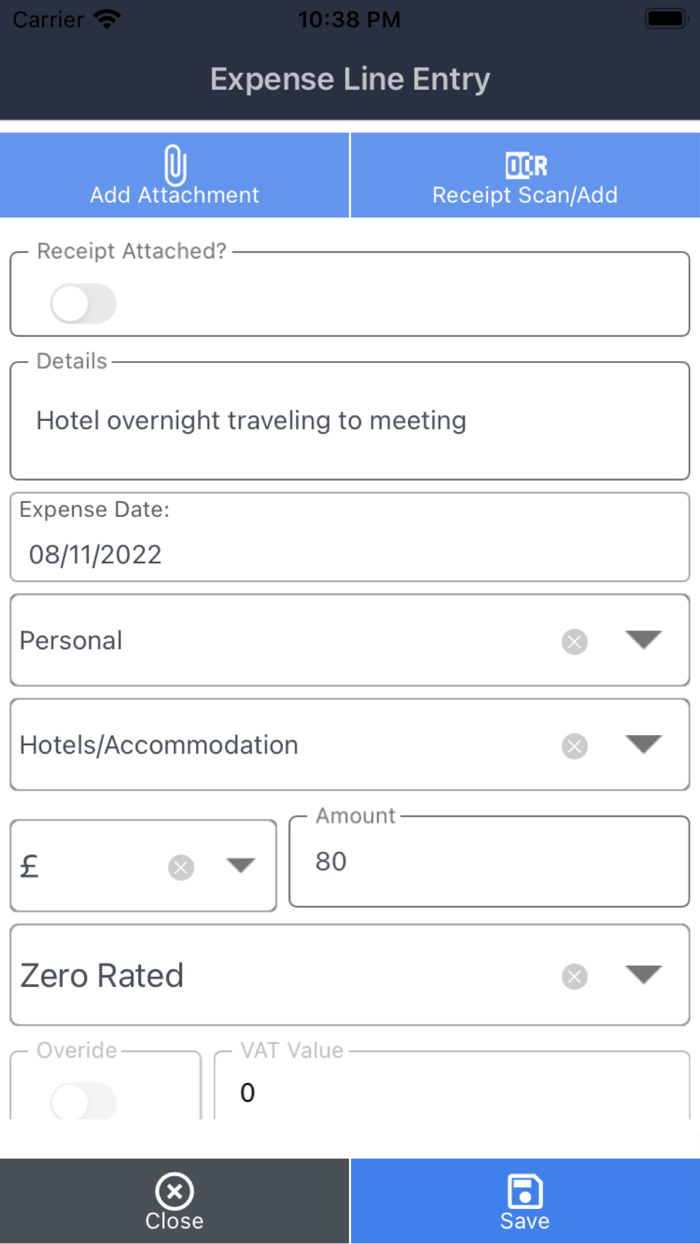Tap the OCR Receipt Scan icon
This screenshot has width=700, height=1244.
(525, 165)
